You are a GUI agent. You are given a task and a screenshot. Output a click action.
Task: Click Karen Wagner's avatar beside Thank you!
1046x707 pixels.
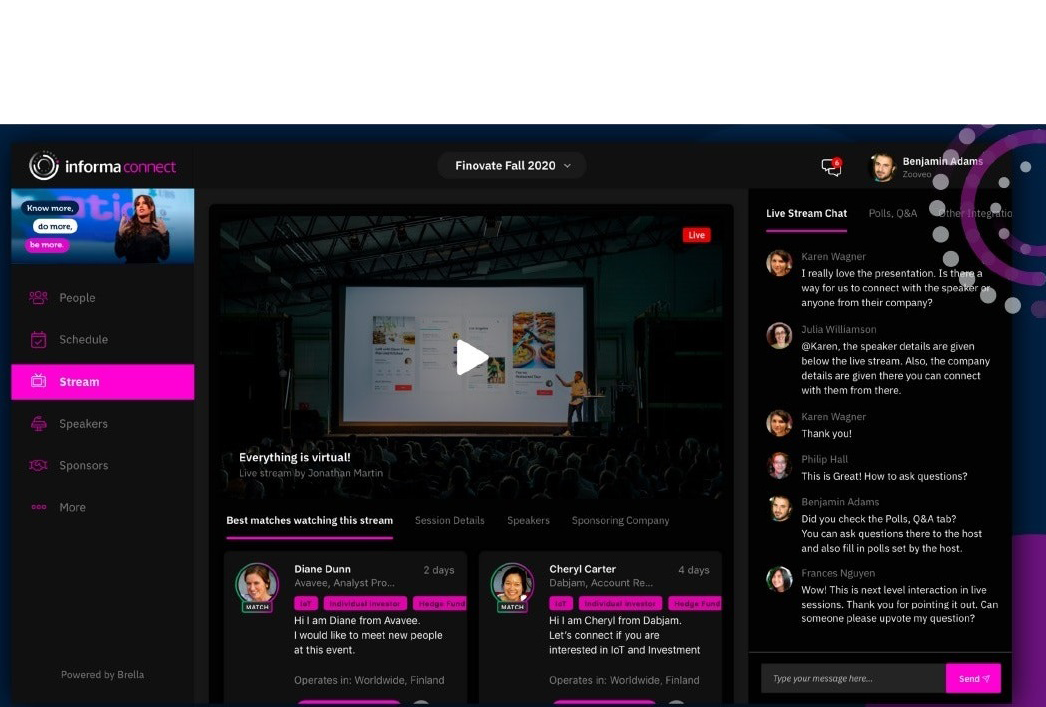(779, 423)
